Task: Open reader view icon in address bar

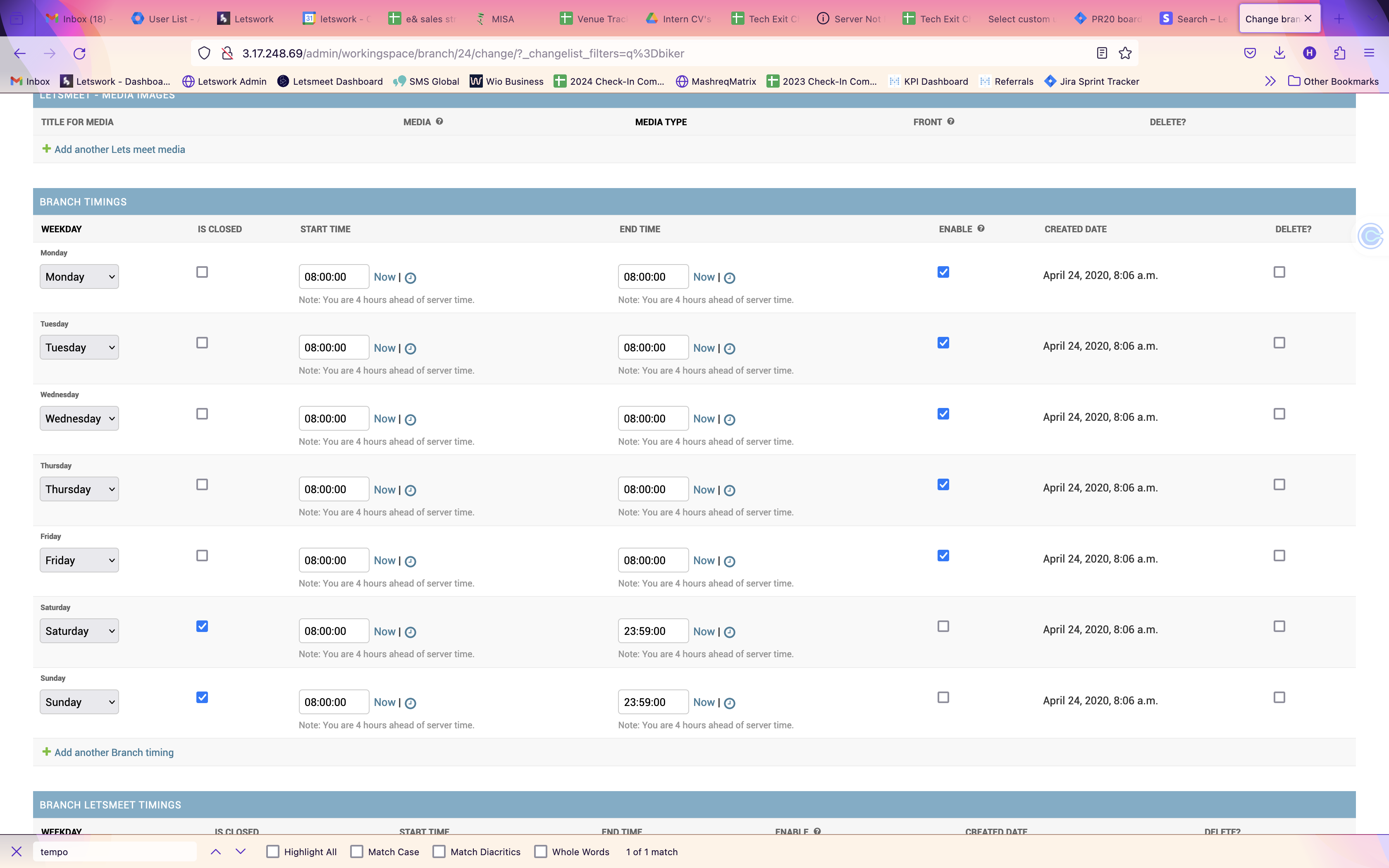Action: (x=1101, y=53)
